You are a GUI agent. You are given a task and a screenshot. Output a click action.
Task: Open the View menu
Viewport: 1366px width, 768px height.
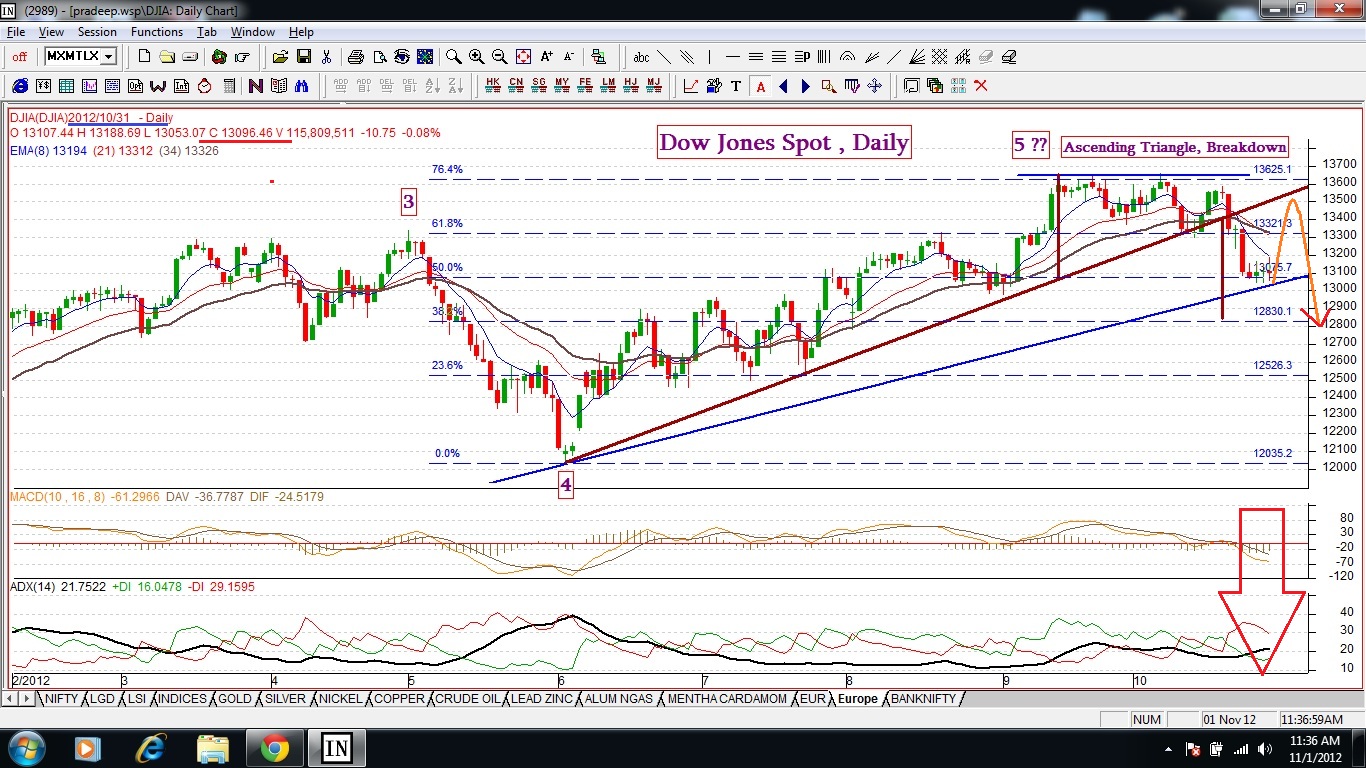click(51, 32)
